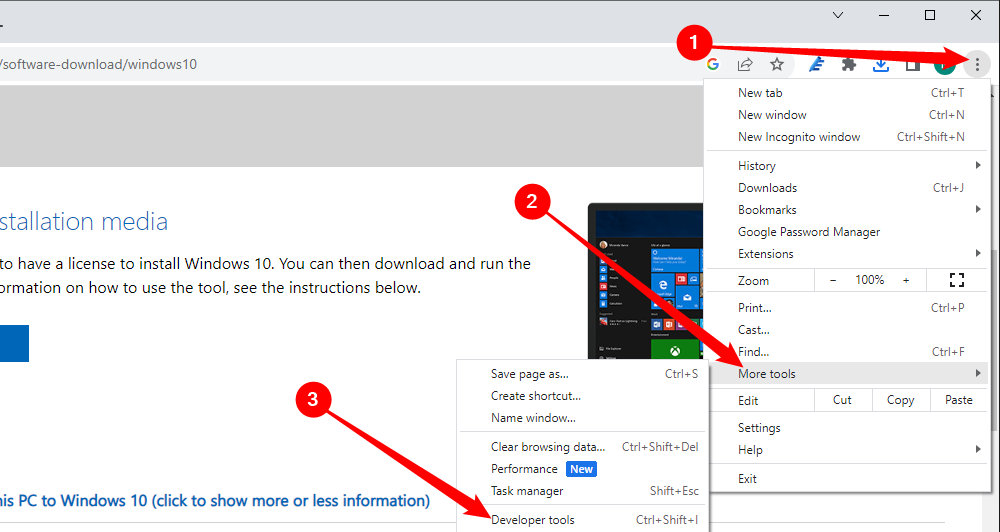Choose Clear browsing data

pyautogui.click(x=548, y=447)
